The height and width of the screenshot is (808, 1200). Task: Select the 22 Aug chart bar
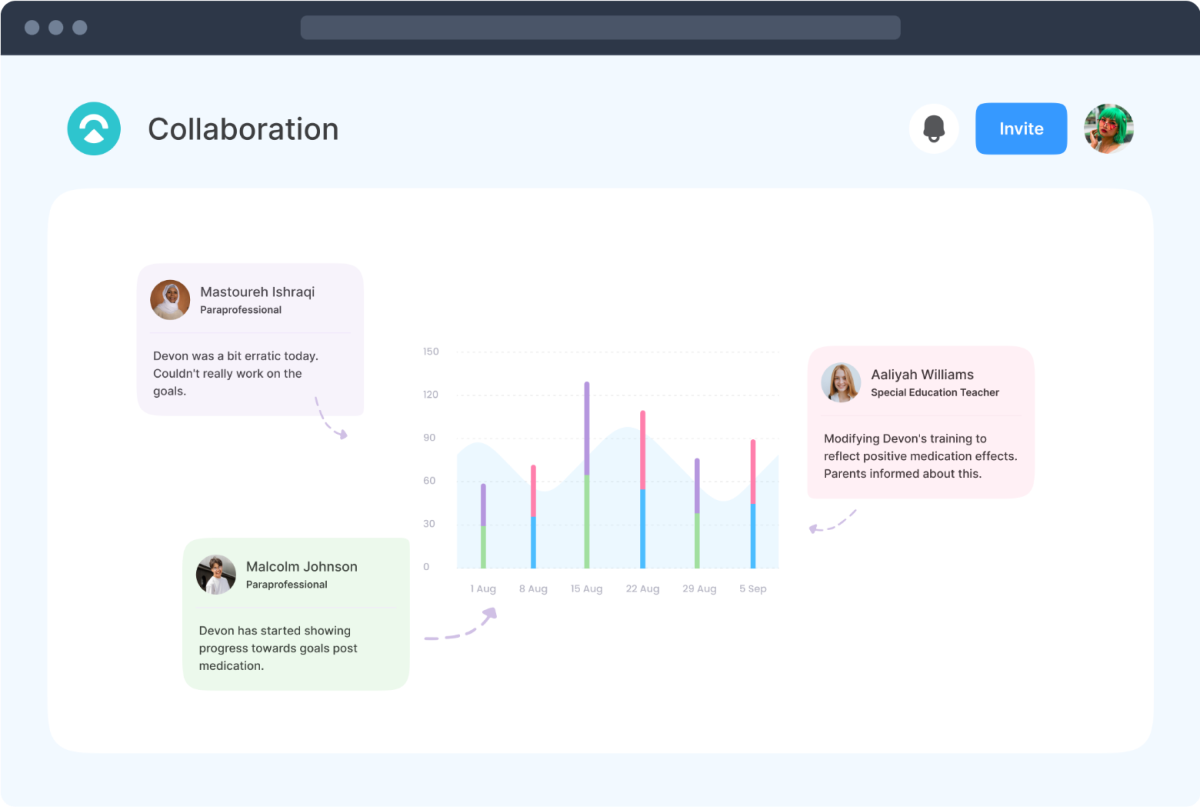642,490
